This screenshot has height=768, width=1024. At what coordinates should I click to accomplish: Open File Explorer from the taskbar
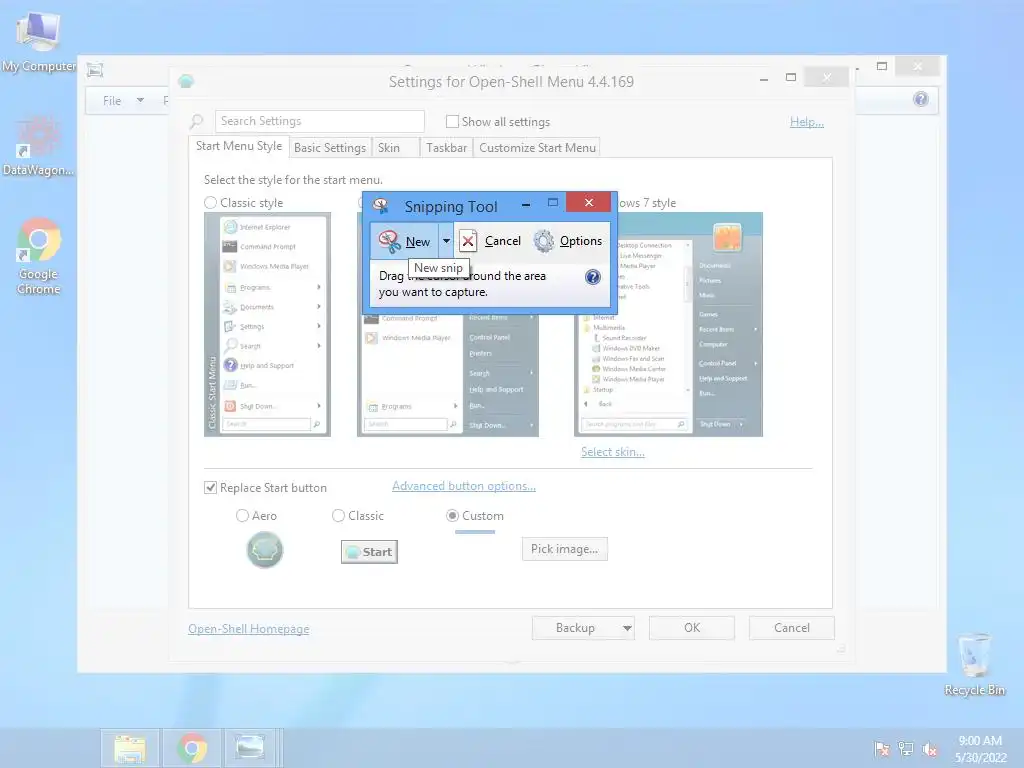pyautogui.click(x=130, y=748)
